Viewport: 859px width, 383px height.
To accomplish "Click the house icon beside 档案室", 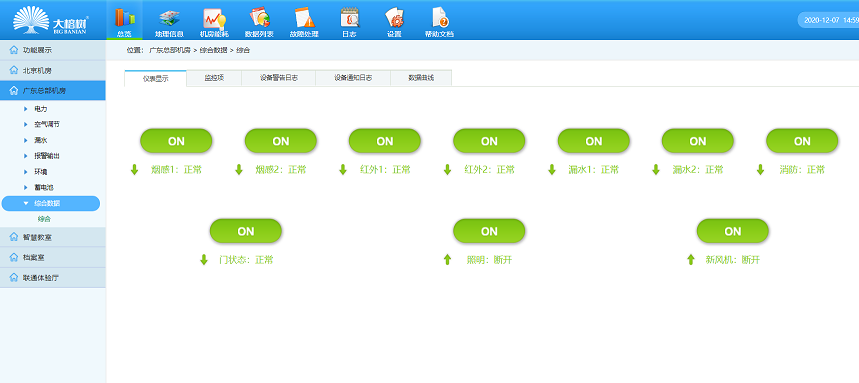I will tap(14, 257).
